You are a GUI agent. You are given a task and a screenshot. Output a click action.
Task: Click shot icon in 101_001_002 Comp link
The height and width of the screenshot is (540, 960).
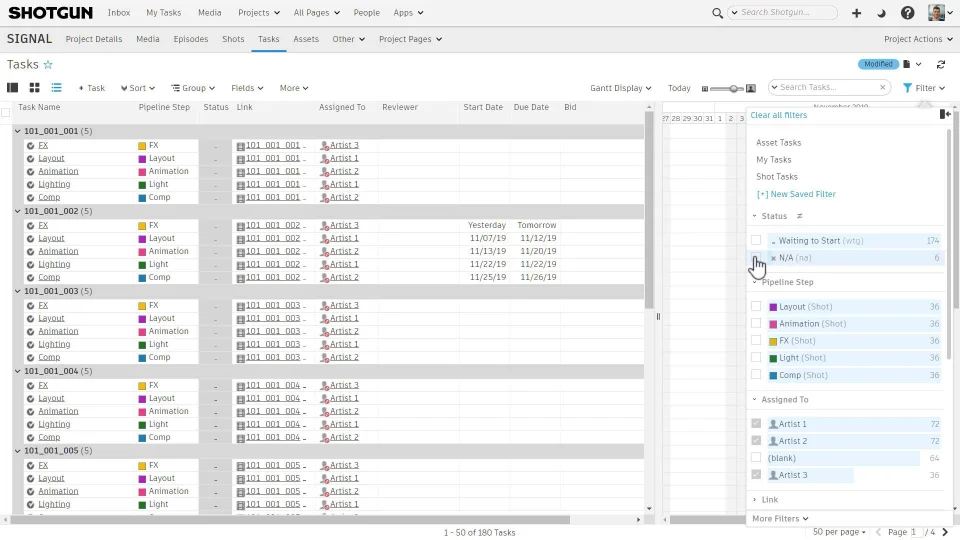click(241, 278)
